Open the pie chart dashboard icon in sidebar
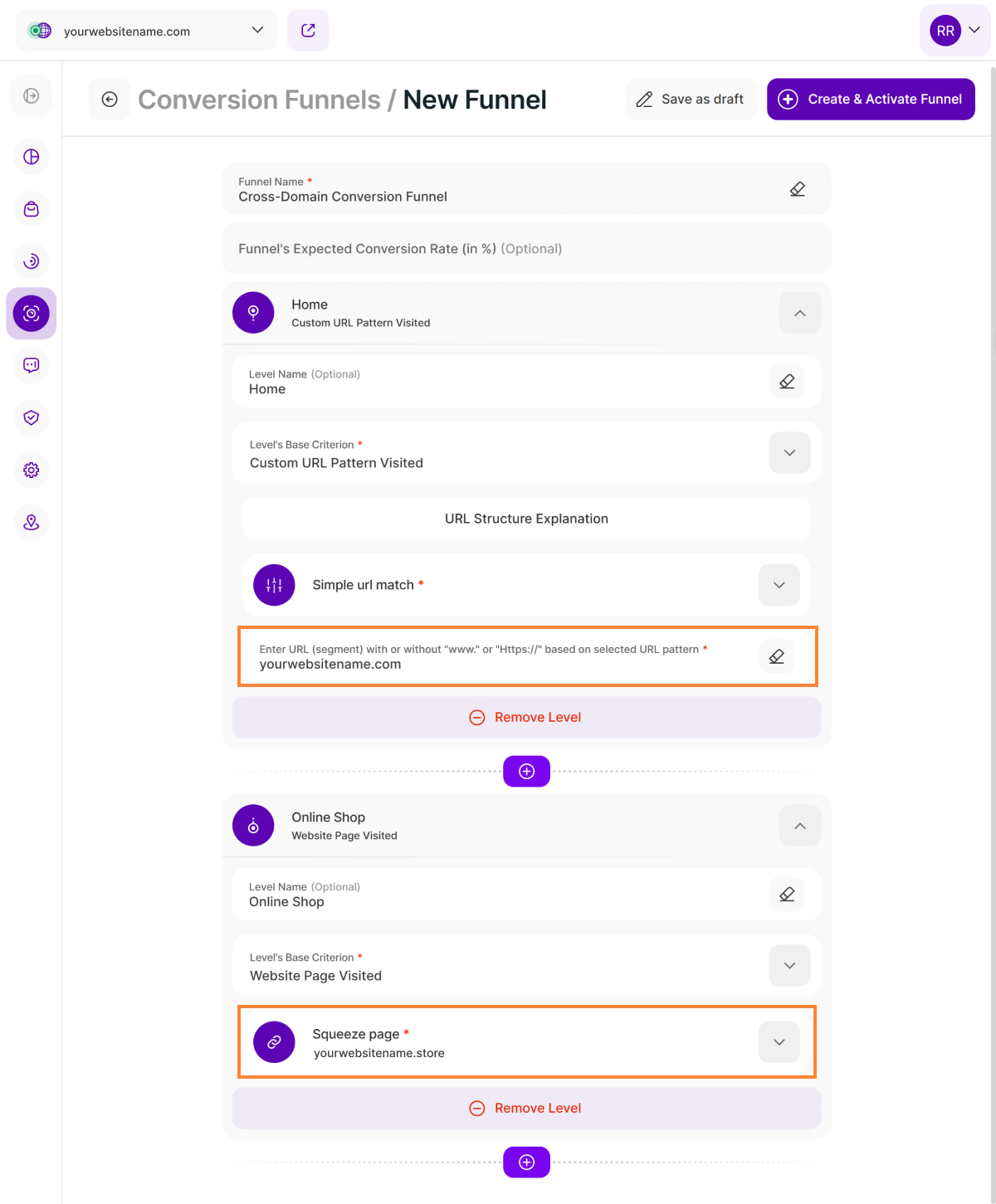This screenshot has width=996, height=1204. click(x=31, y=157)
